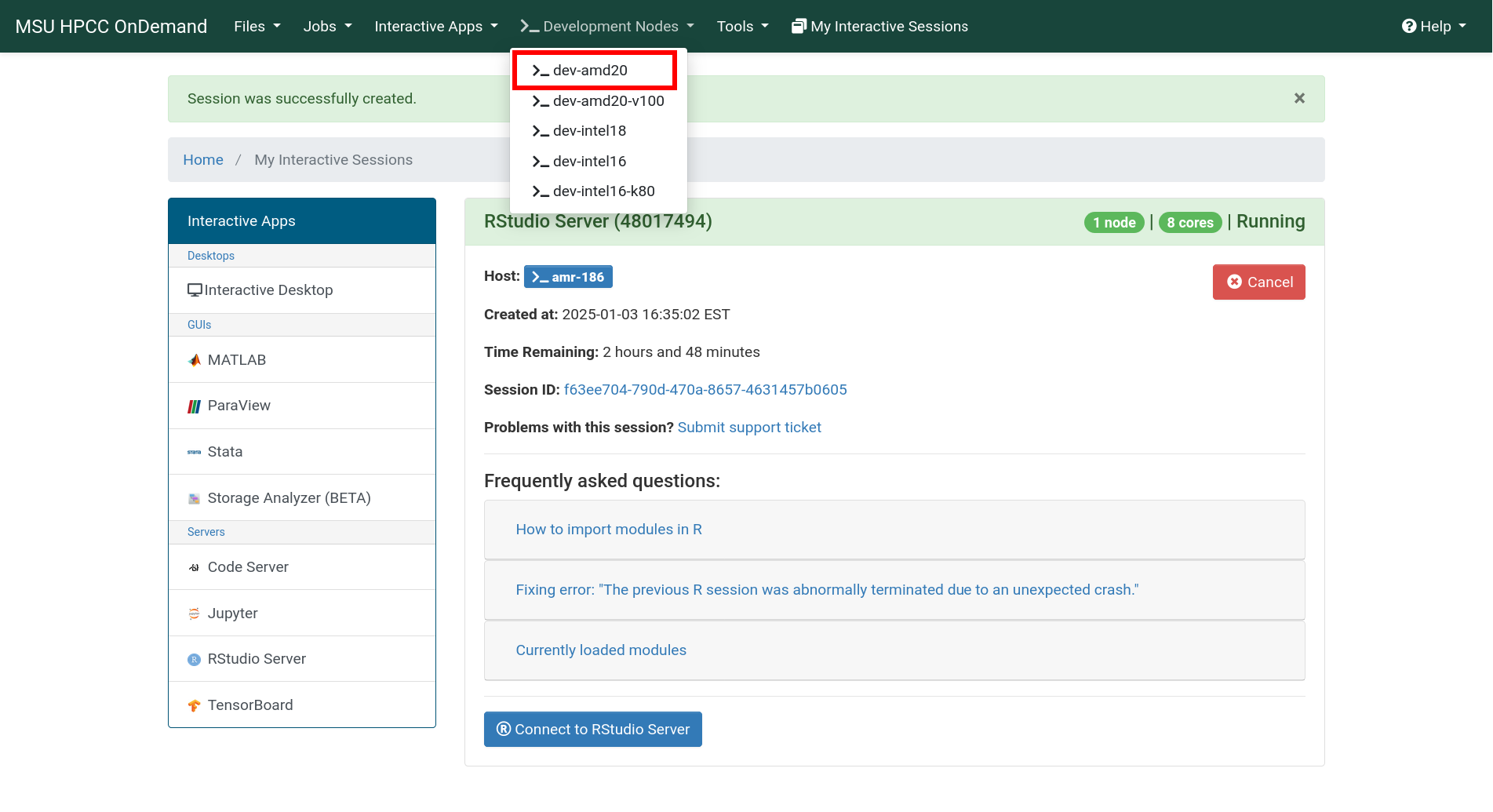Cancel the RStudio Server session
This screenshot has width=1493, height=812.
click(x=1258, y=282)
